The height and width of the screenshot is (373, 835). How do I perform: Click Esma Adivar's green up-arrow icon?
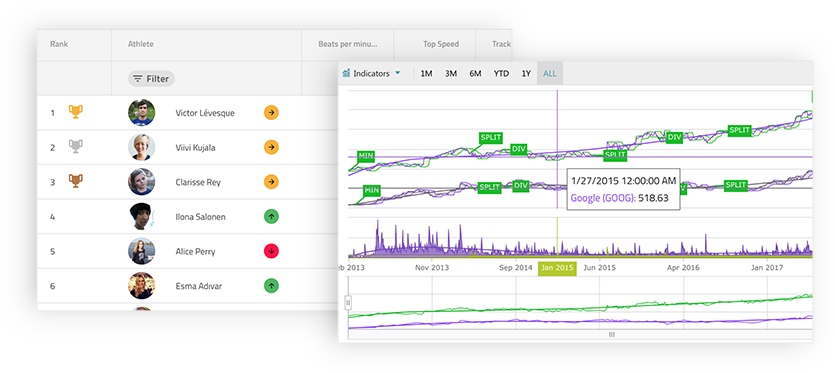pyautogui.click(x=272, y=286)
